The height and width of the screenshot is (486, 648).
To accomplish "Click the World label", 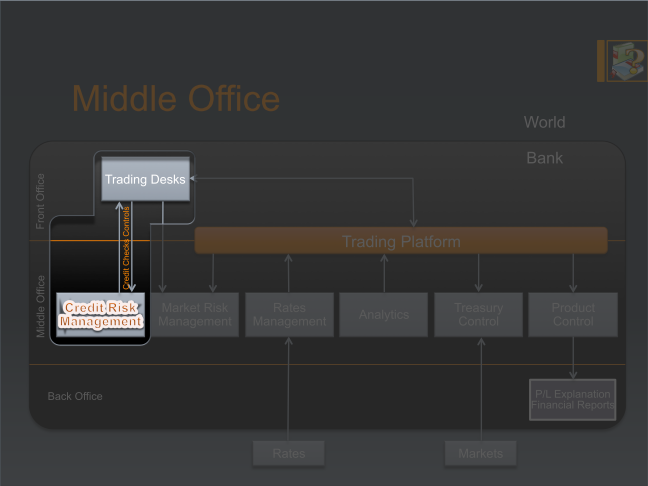I will click(x=544, y=122).
